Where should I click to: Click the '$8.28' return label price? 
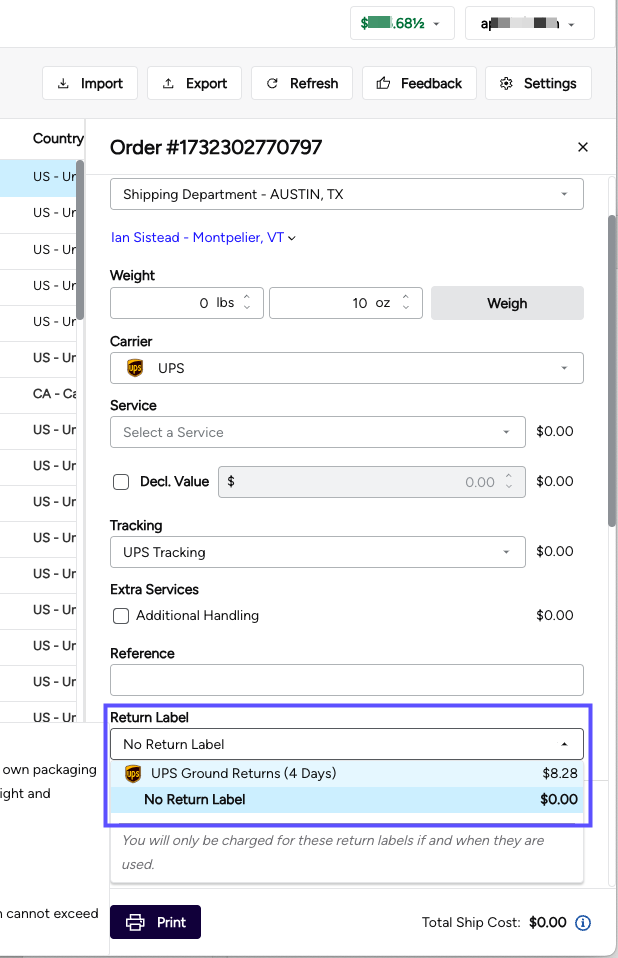pyautogui.click(x=560, y=773)
